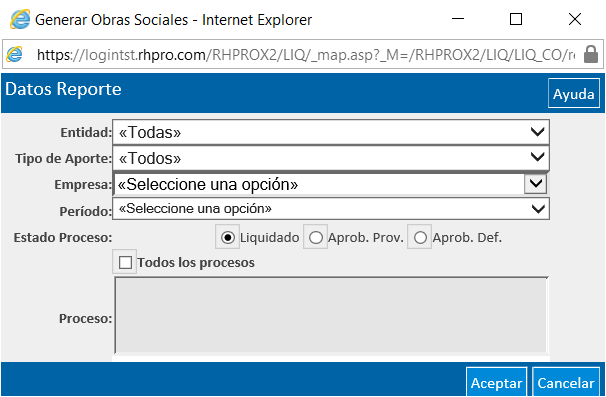
Task: Select the Liquidado radio button
Action: point(228,237)
